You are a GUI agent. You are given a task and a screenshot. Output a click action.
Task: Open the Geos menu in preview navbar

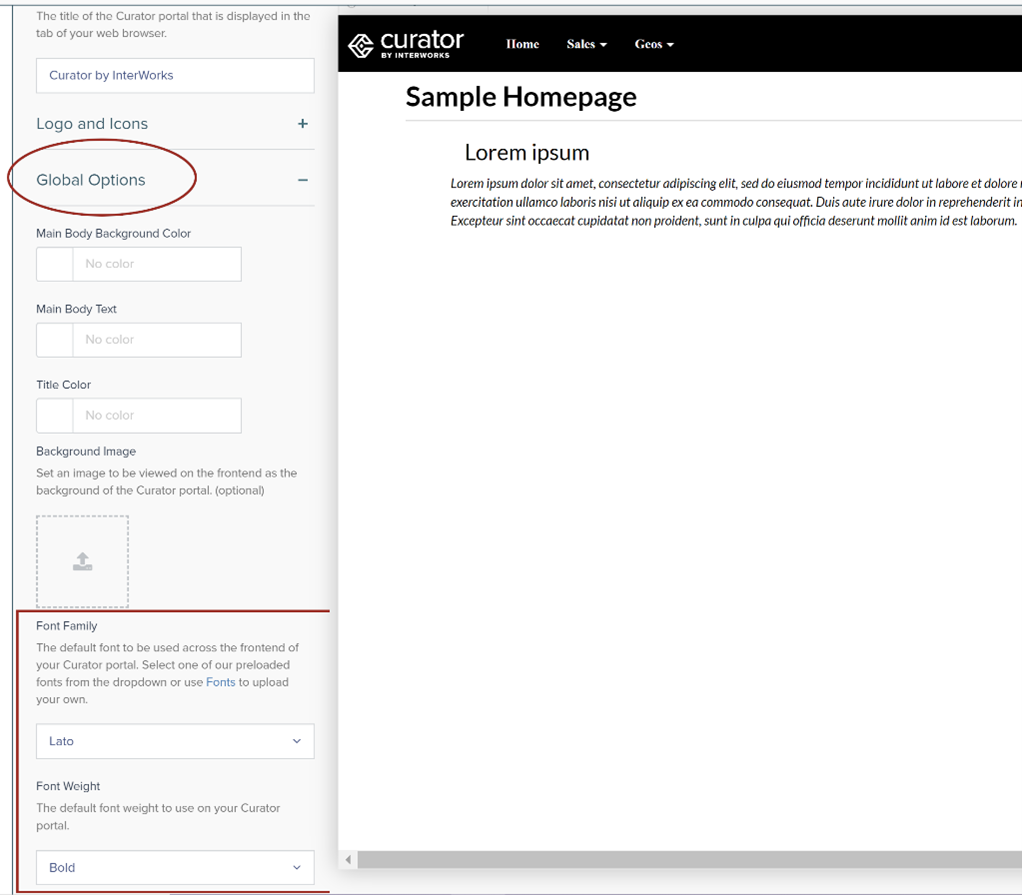654,44
